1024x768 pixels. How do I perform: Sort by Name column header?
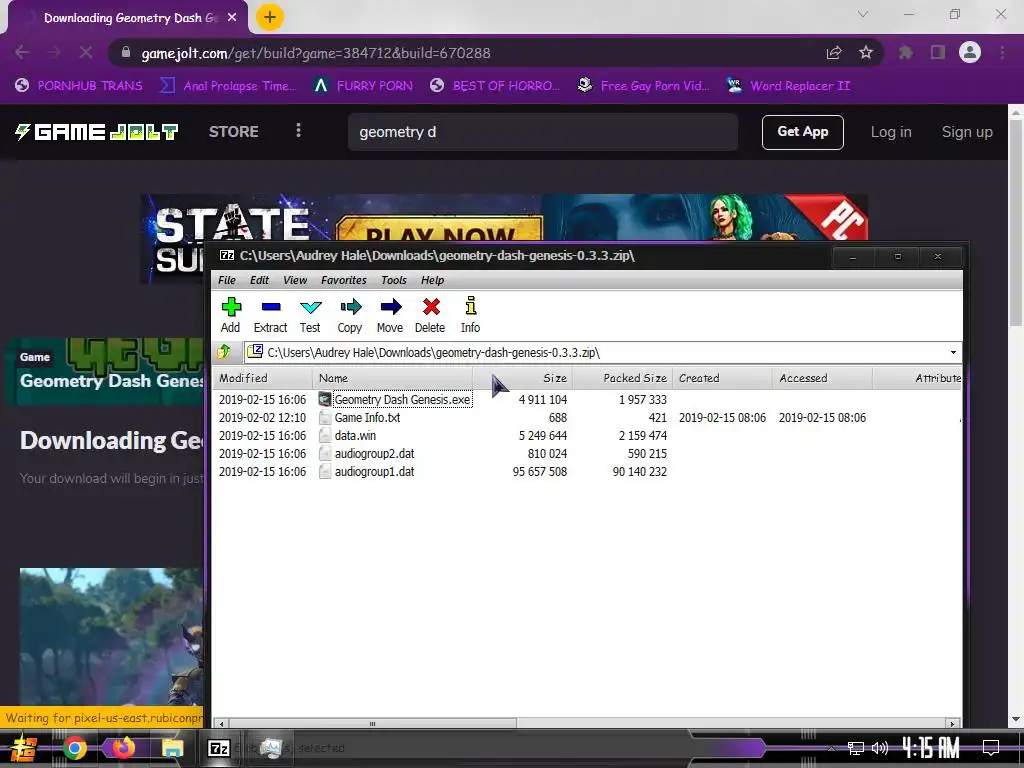393,378
